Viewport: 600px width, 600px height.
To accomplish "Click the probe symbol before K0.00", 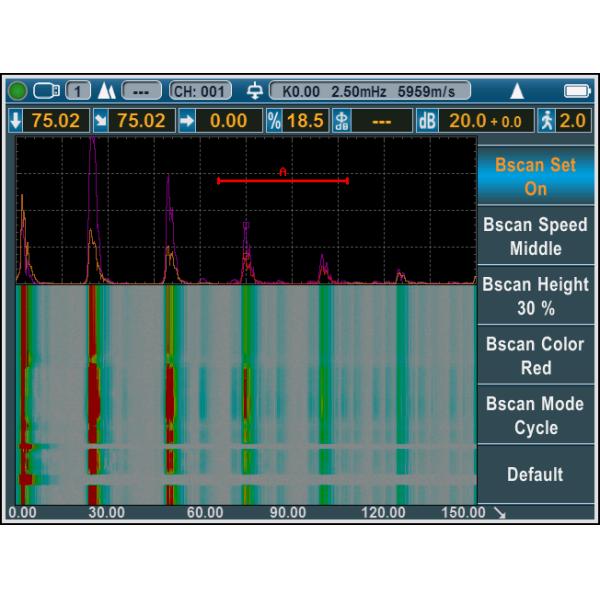I will click(x=255, y=91).
